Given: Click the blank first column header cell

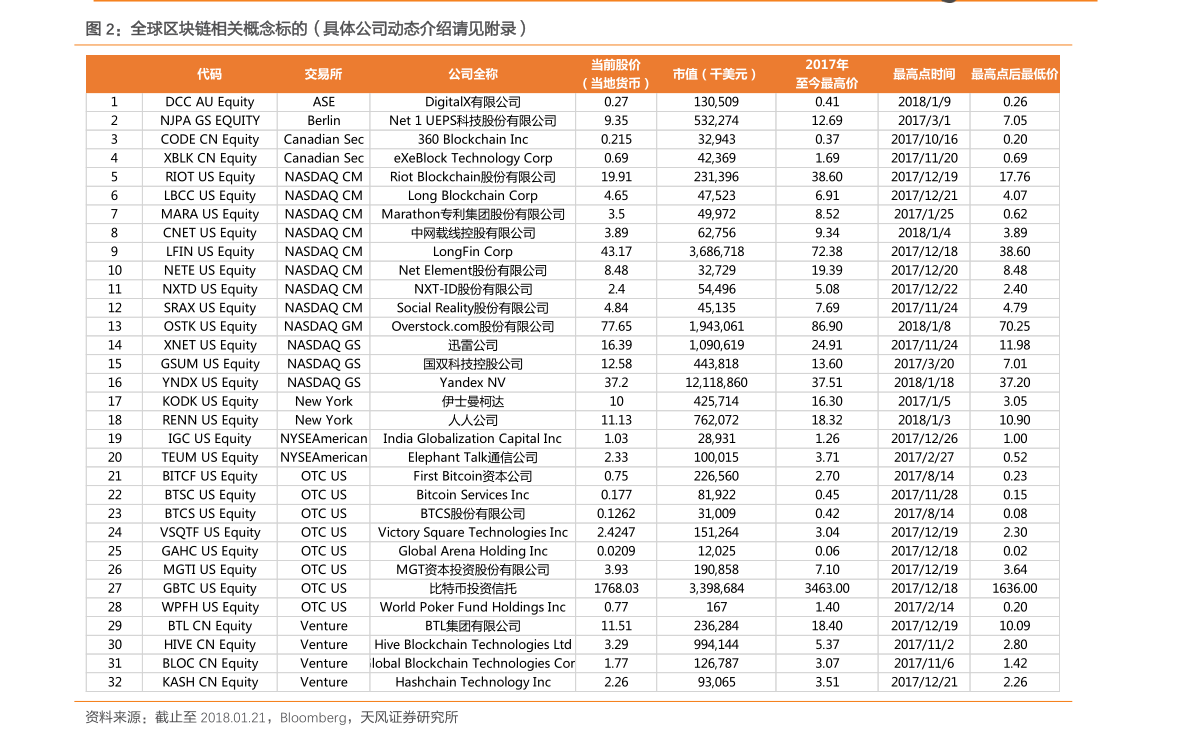Looking at the screenshot, I should coord(114,74).
